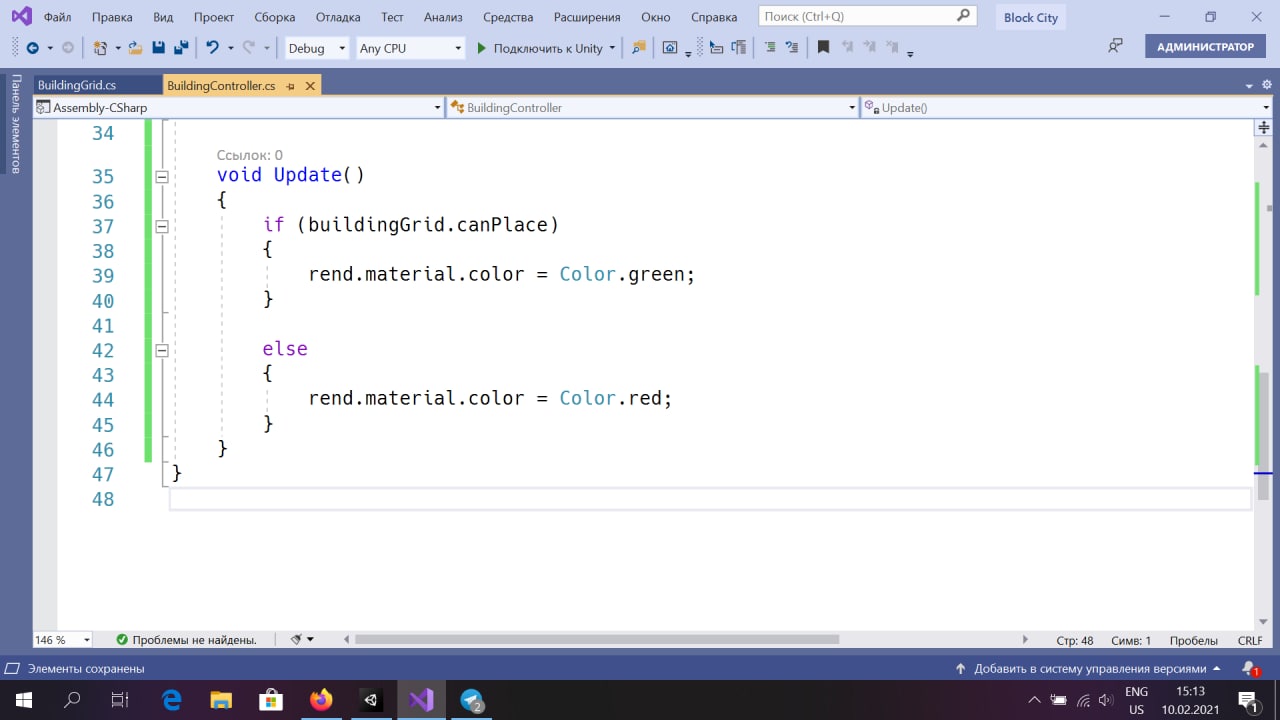Image resolution: width=1280 pixels, height=720 pixels.
Task: Open the Assembly-CSharp project dropdown
Action: [239, 107]
